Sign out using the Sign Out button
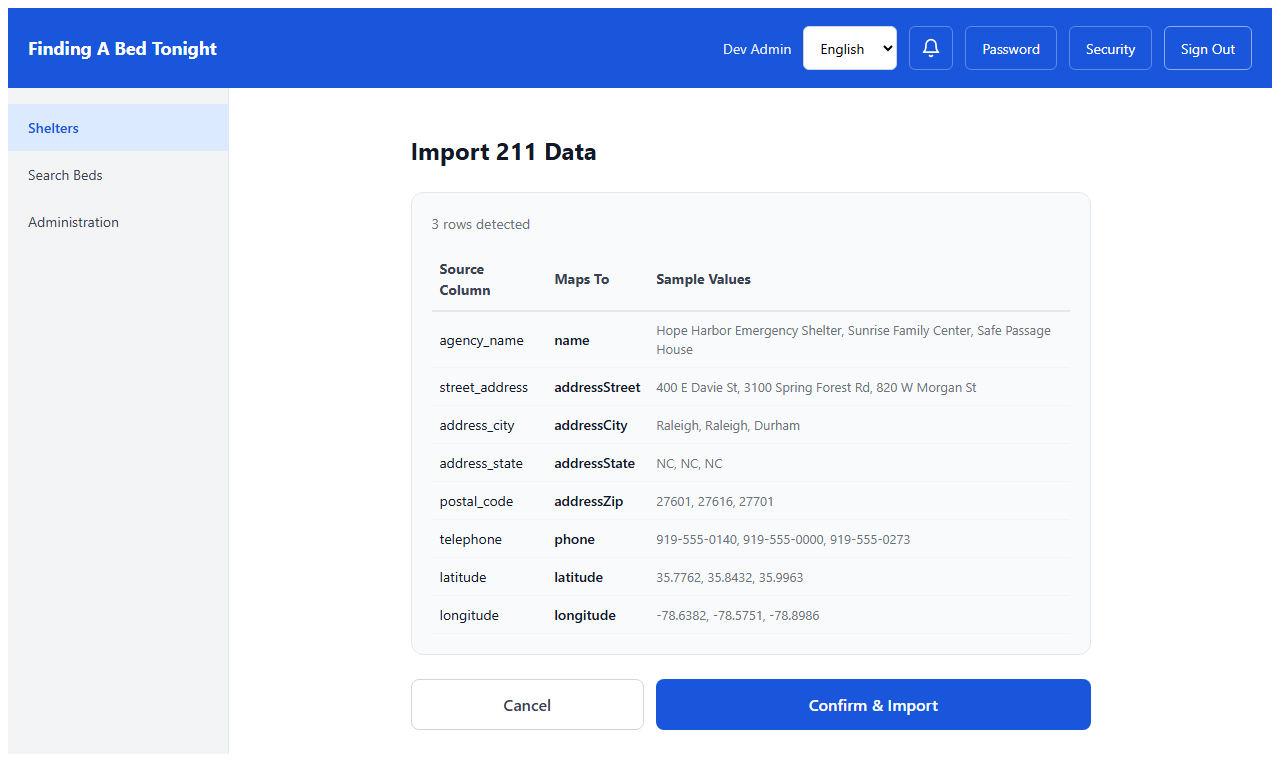Screen dimensions: 1280x762 click(x=1207, y=48)
